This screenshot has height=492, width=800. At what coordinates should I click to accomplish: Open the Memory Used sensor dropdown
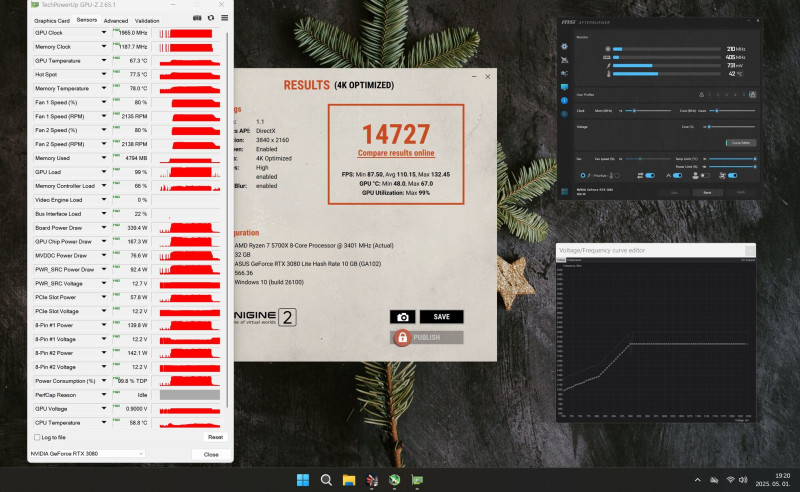point(104,158)
